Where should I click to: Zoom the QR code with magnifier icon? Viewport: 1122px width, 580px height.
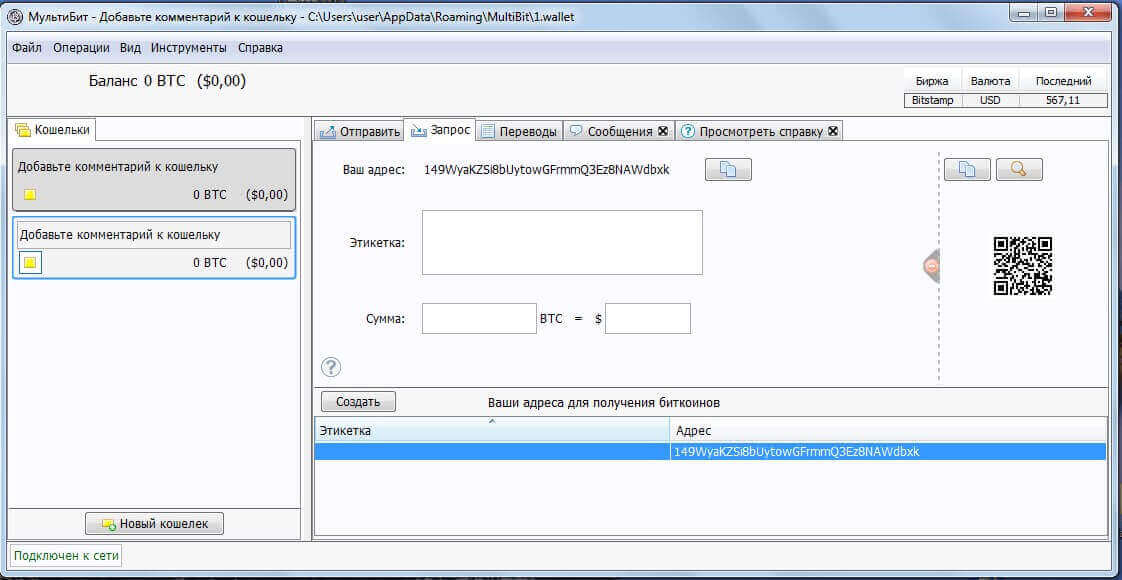[1018, 169]
